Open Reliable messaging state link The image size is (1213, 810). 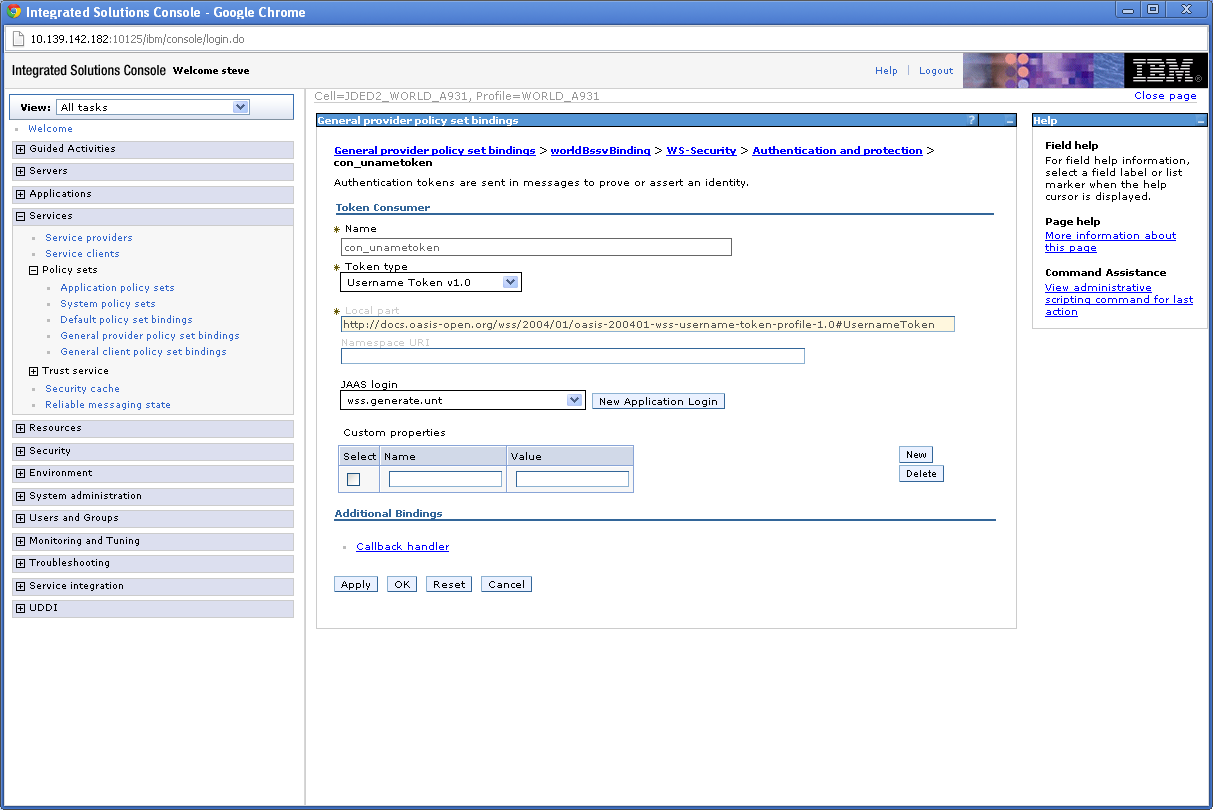click(x=108, y=405)
